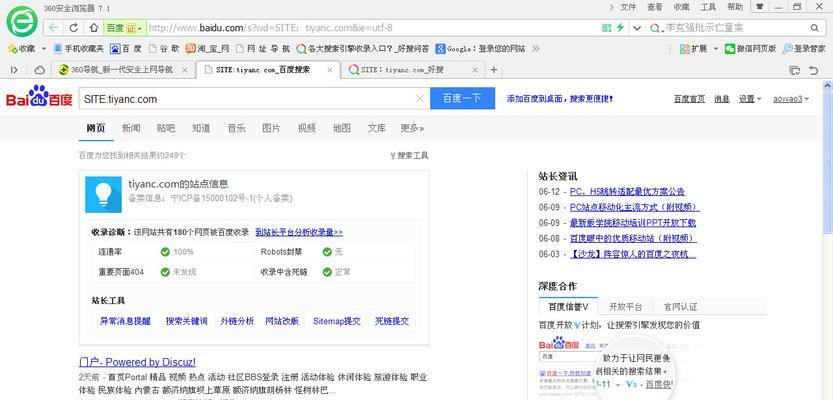Restore closed tab with undo arrow

[813, 70]
